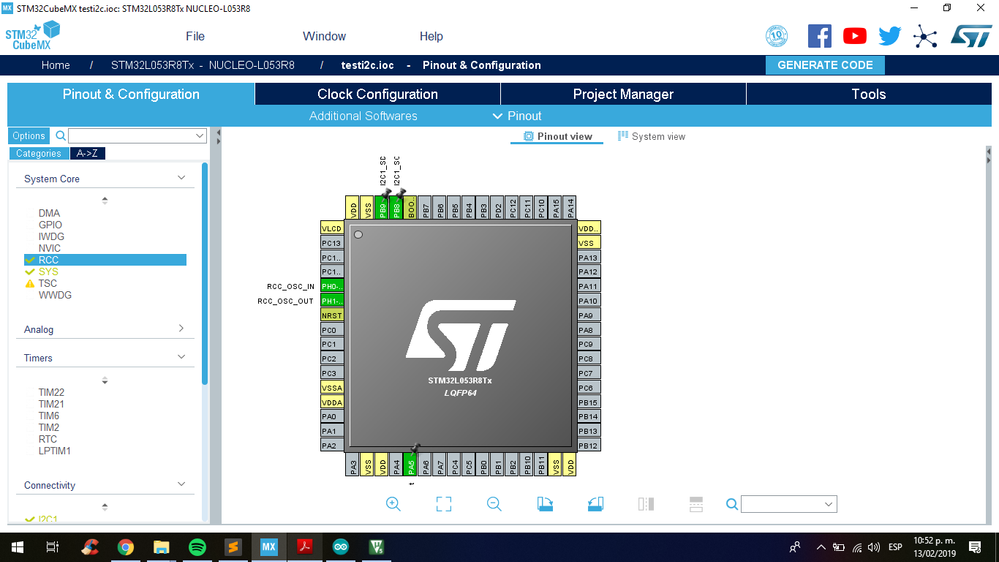Click the pin search magnifier icon
Screen dimensions: 999x562
(x=731, y=504)
